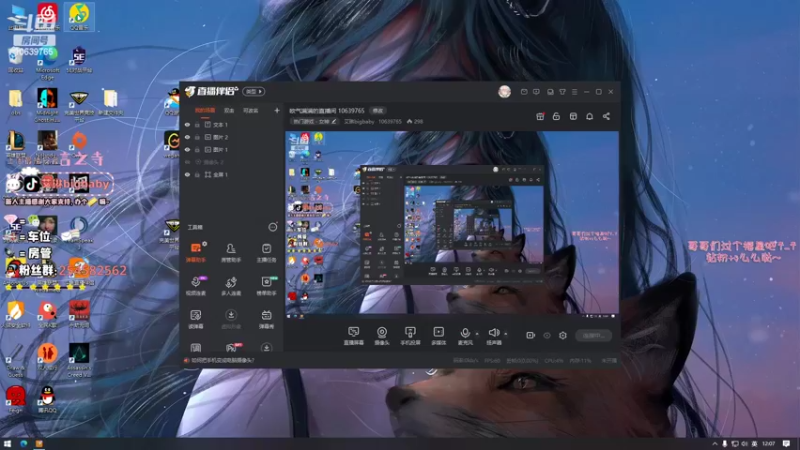Toggle visibility of 全屏 1 layer
800x450 pixels.
(x=187, y=174)
